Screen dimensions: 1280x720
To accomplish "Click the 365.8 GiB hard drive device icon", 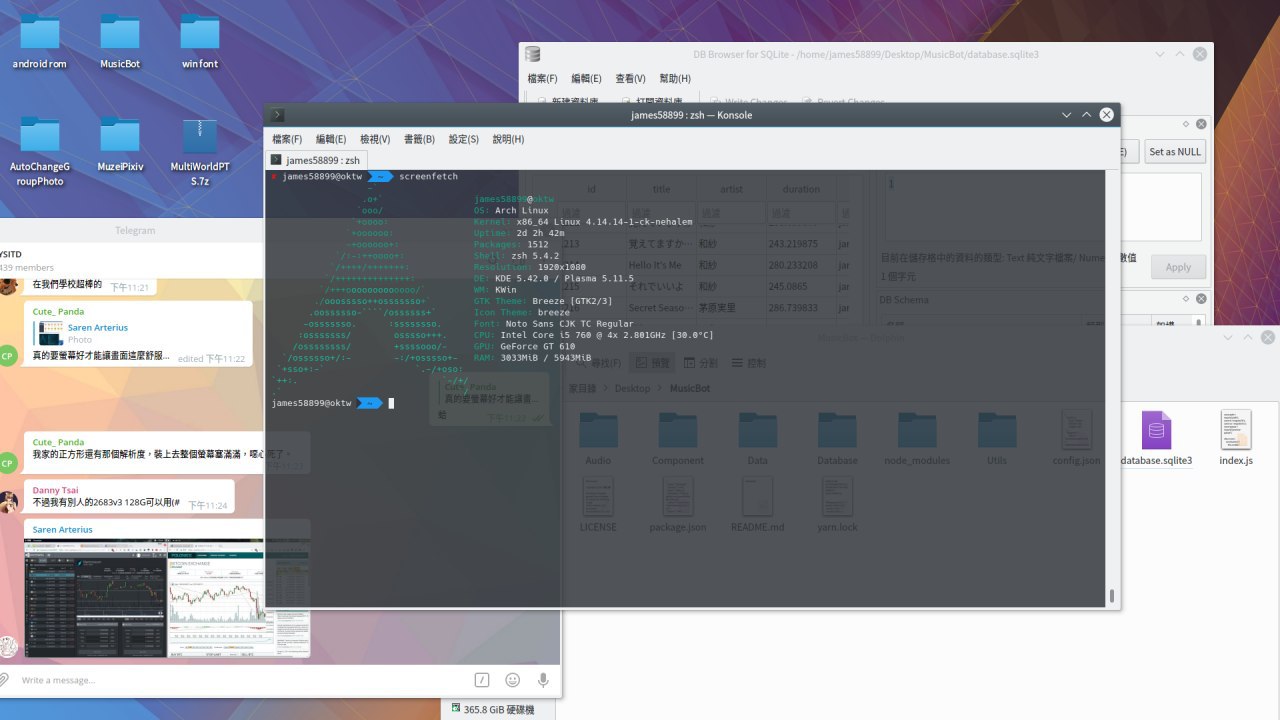I will pyautogui.click(x=455, y=709).
